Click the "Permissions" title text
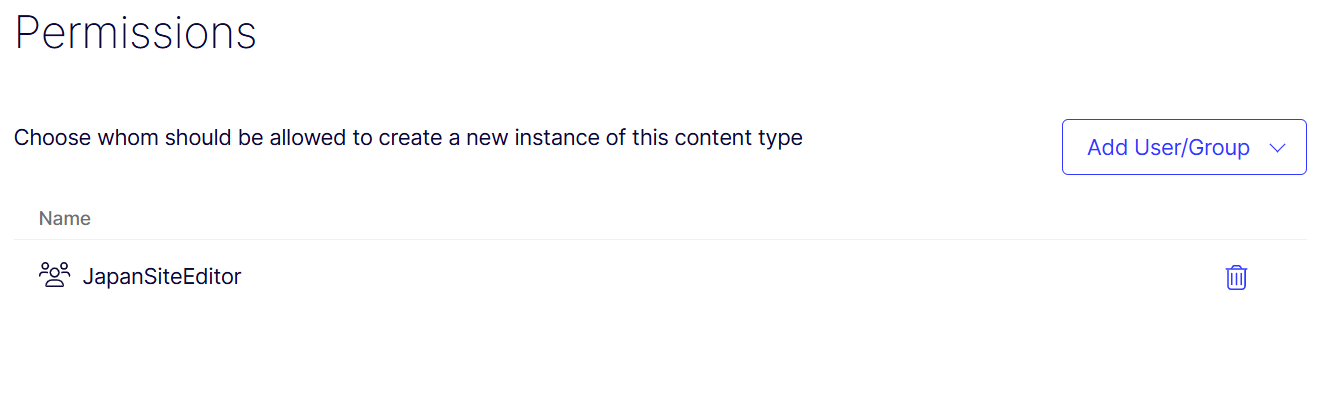 pyautogui.click(x=136, y=33)
